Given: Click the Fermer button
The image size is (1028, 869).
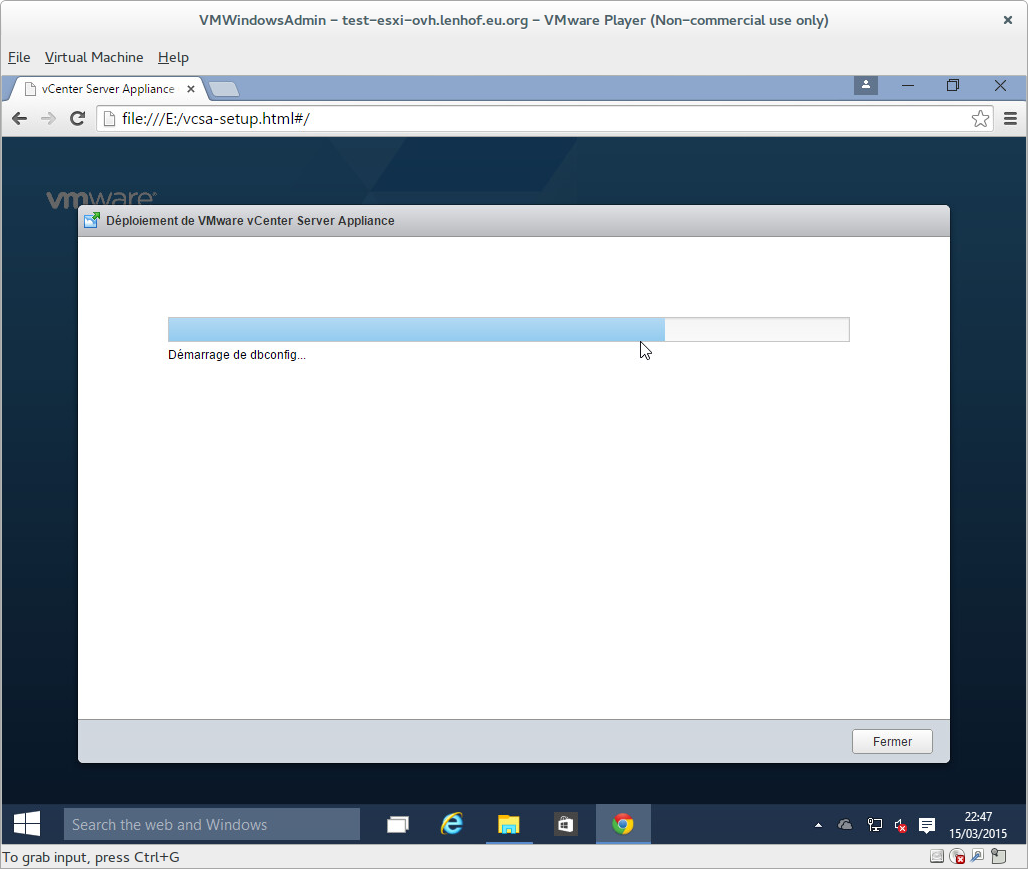Looking at the screenshot, I should (892, 742).
